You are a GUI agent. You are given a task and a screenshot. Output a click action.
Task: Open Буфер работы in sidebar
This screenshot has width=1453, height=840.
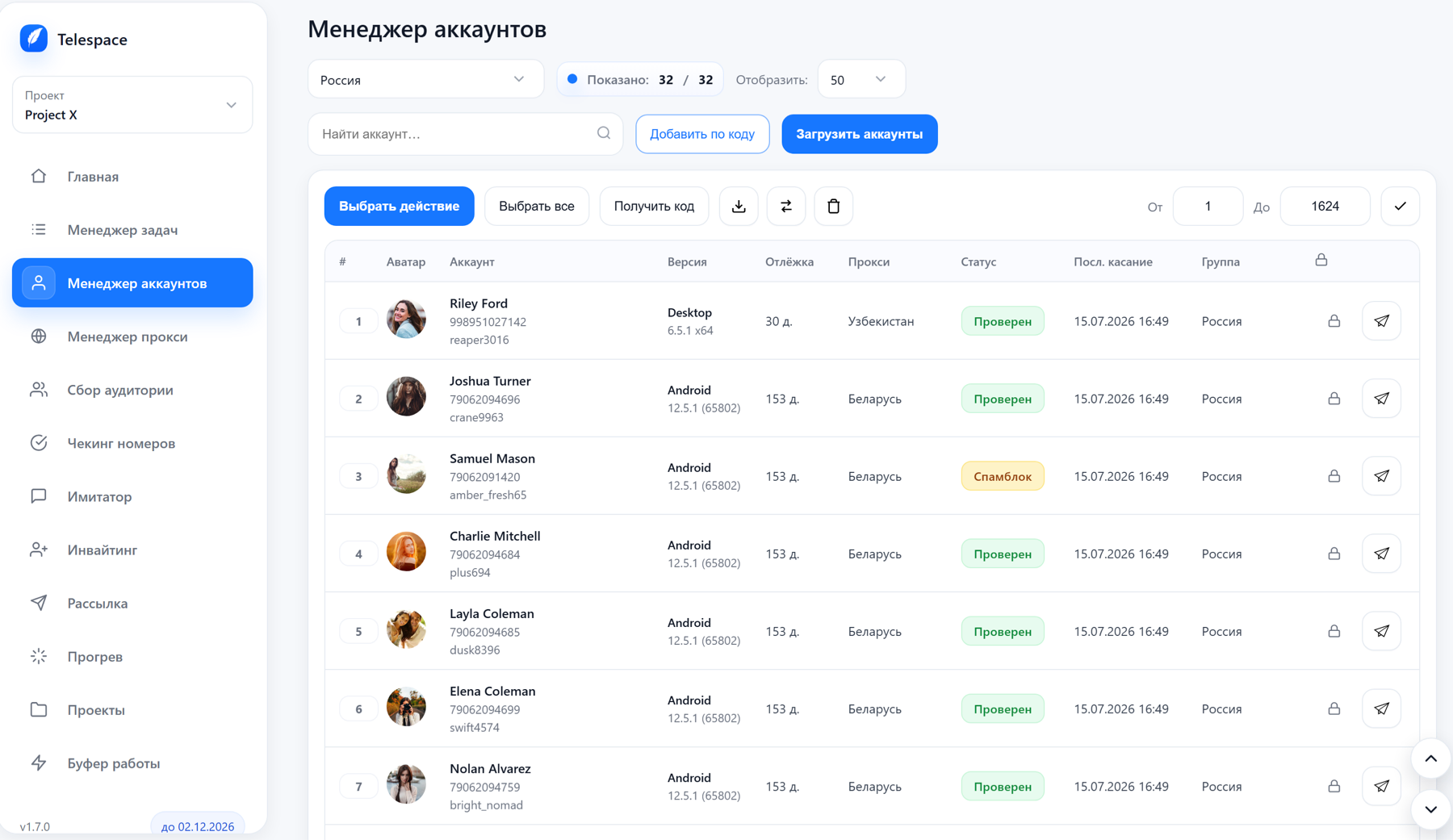pyautogui.click(x=132, y=762)
